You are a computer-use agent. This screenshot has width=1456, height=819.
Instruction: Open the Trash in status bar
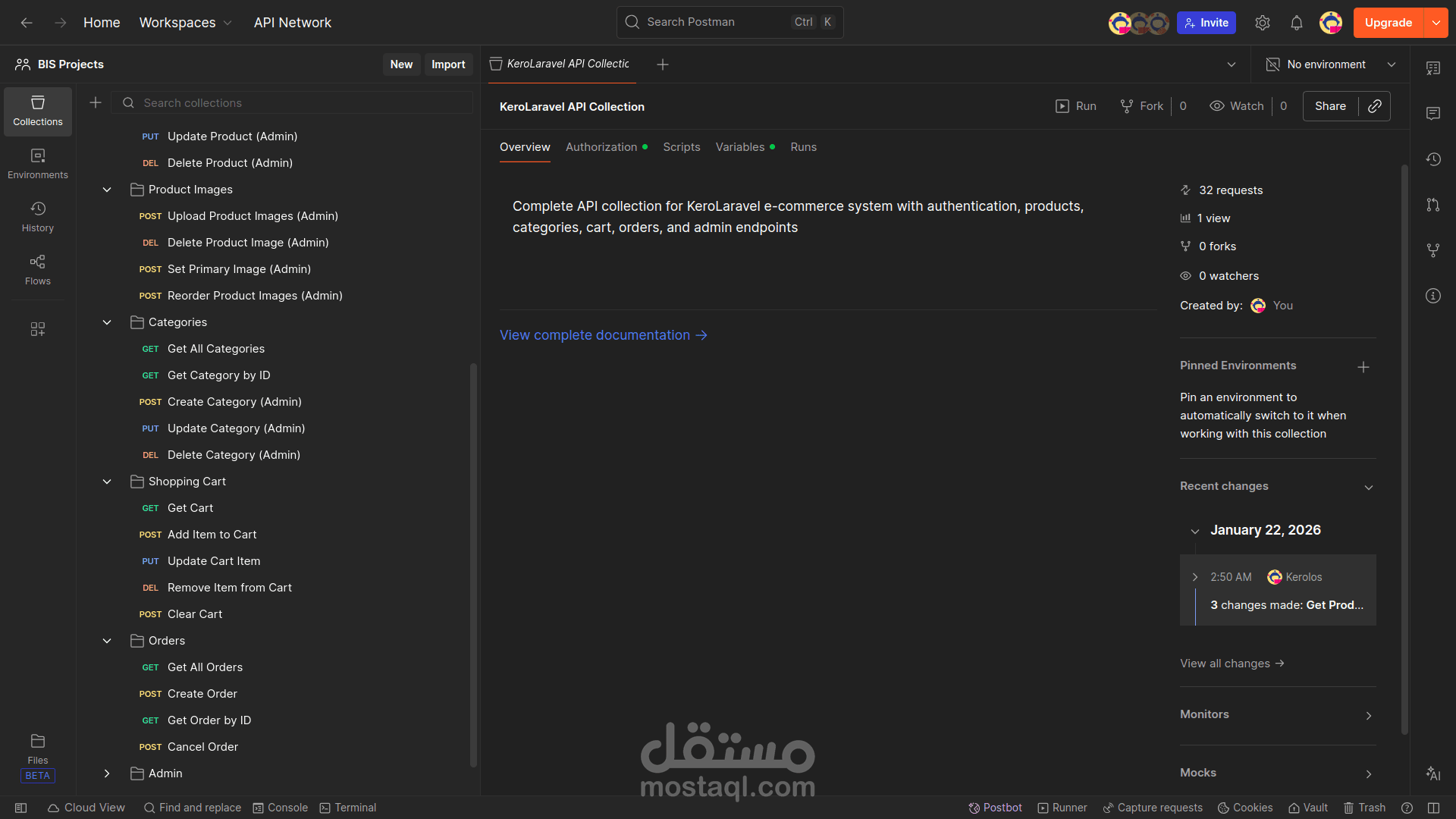[1364, 808]
